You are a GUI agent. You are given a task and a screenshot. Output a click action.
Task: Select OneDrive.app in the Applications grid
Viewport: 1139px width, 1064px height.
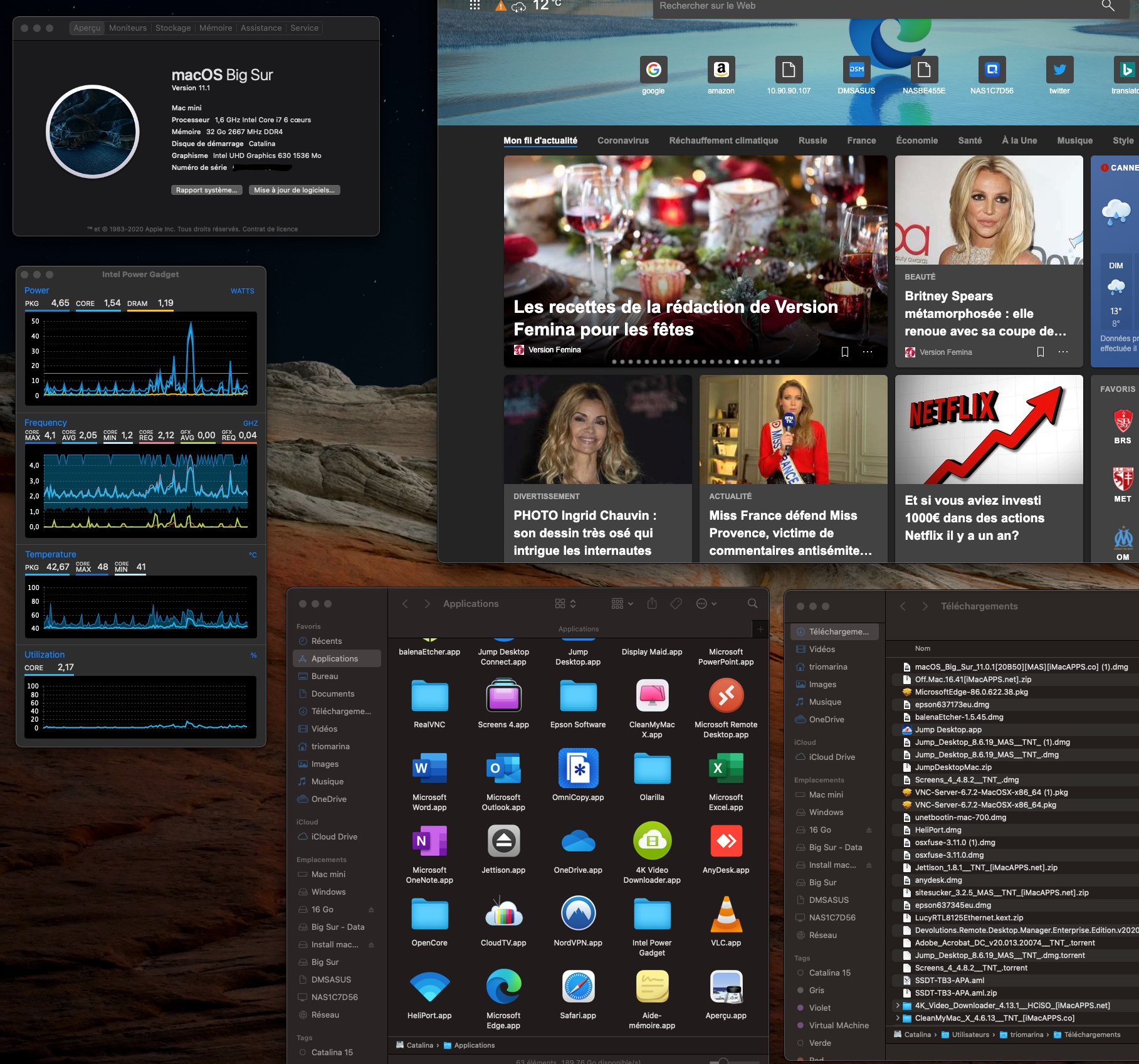point(578,841)
